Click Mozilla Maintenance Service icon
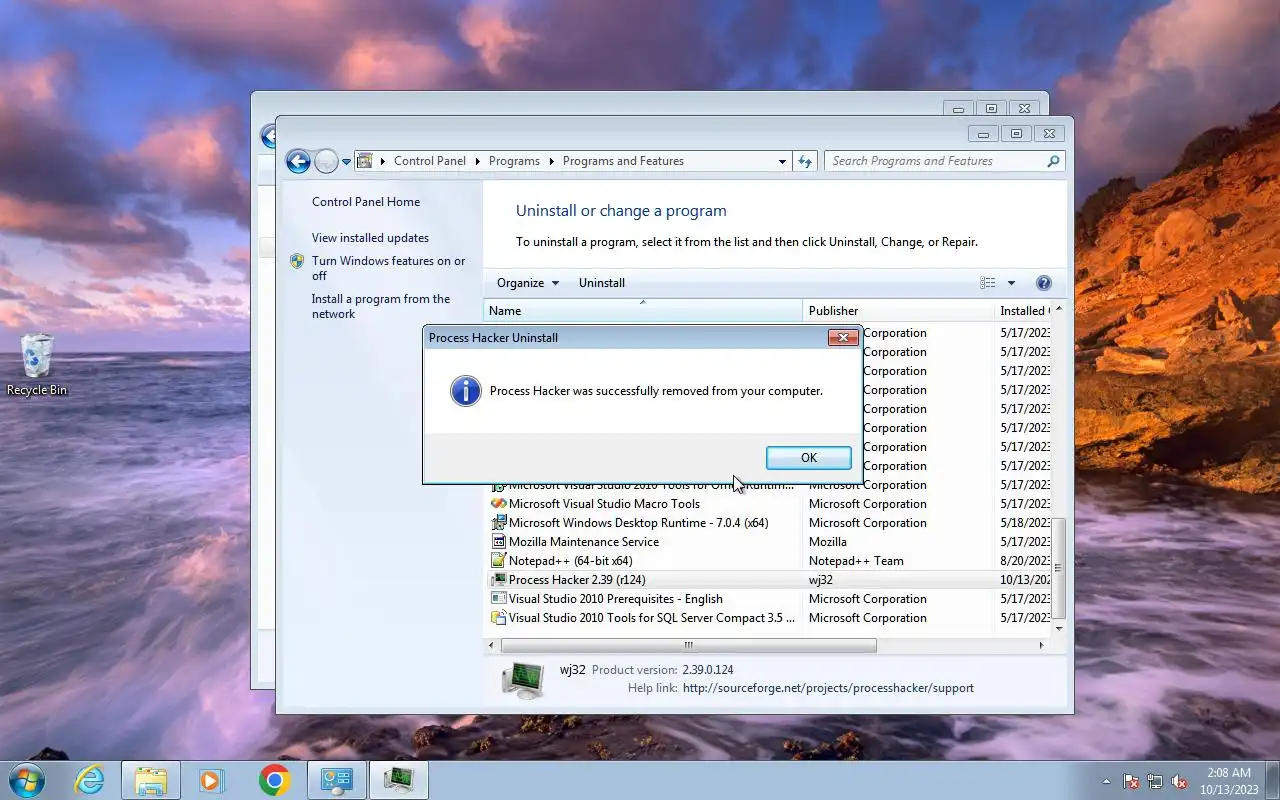The image size is (1280, 800). [498, 542]
